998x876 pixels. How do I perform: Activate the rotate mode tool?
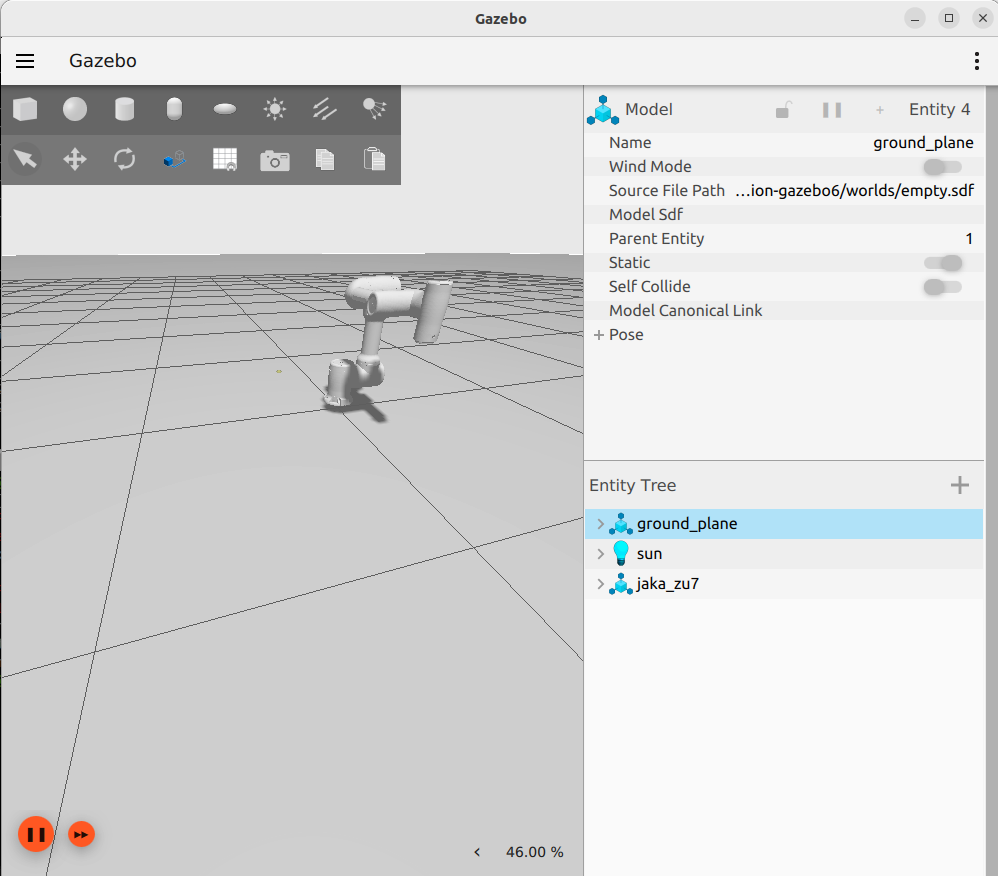[125, 159]
